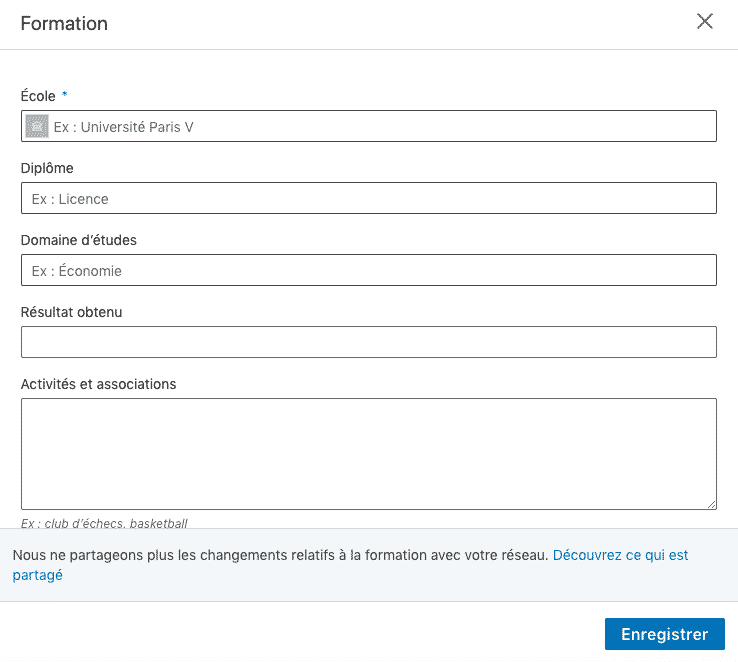Click the "club d'échecs, basketball" hint text
This screenshot has width=738, height=662.
[104, 523]
